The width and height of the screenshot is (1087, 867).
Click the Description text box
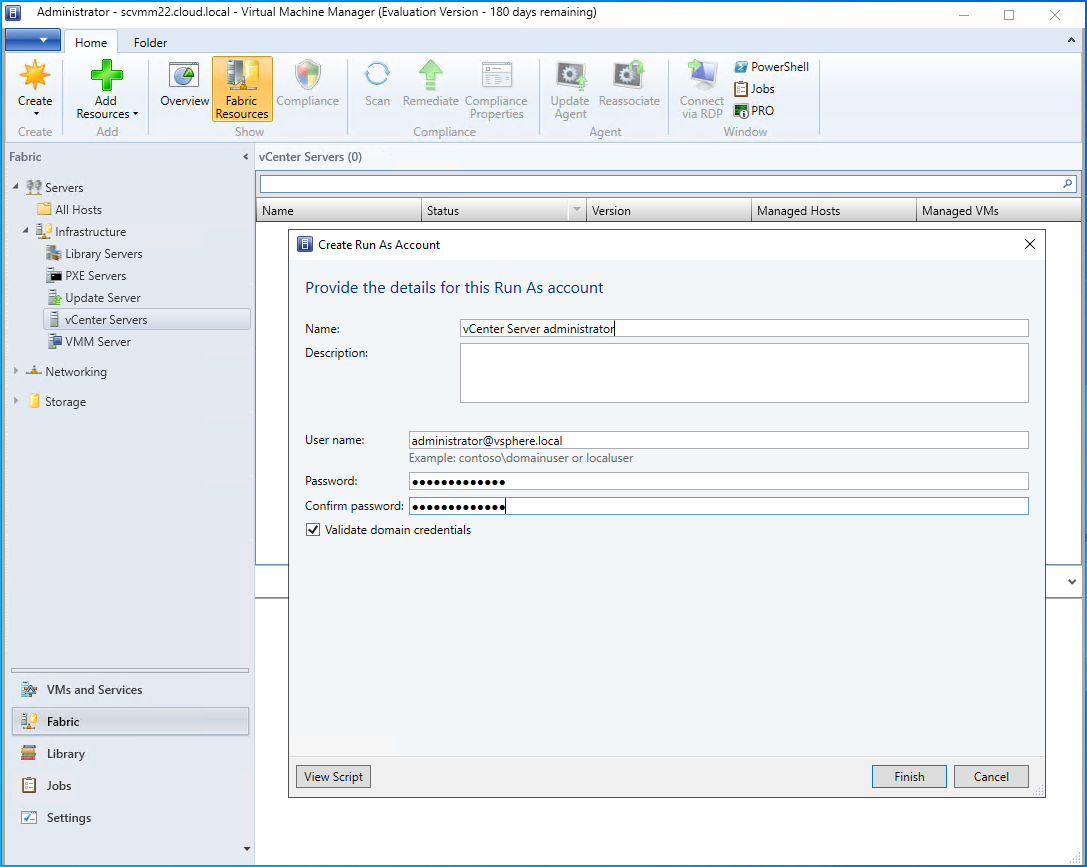tap(744, 373)
